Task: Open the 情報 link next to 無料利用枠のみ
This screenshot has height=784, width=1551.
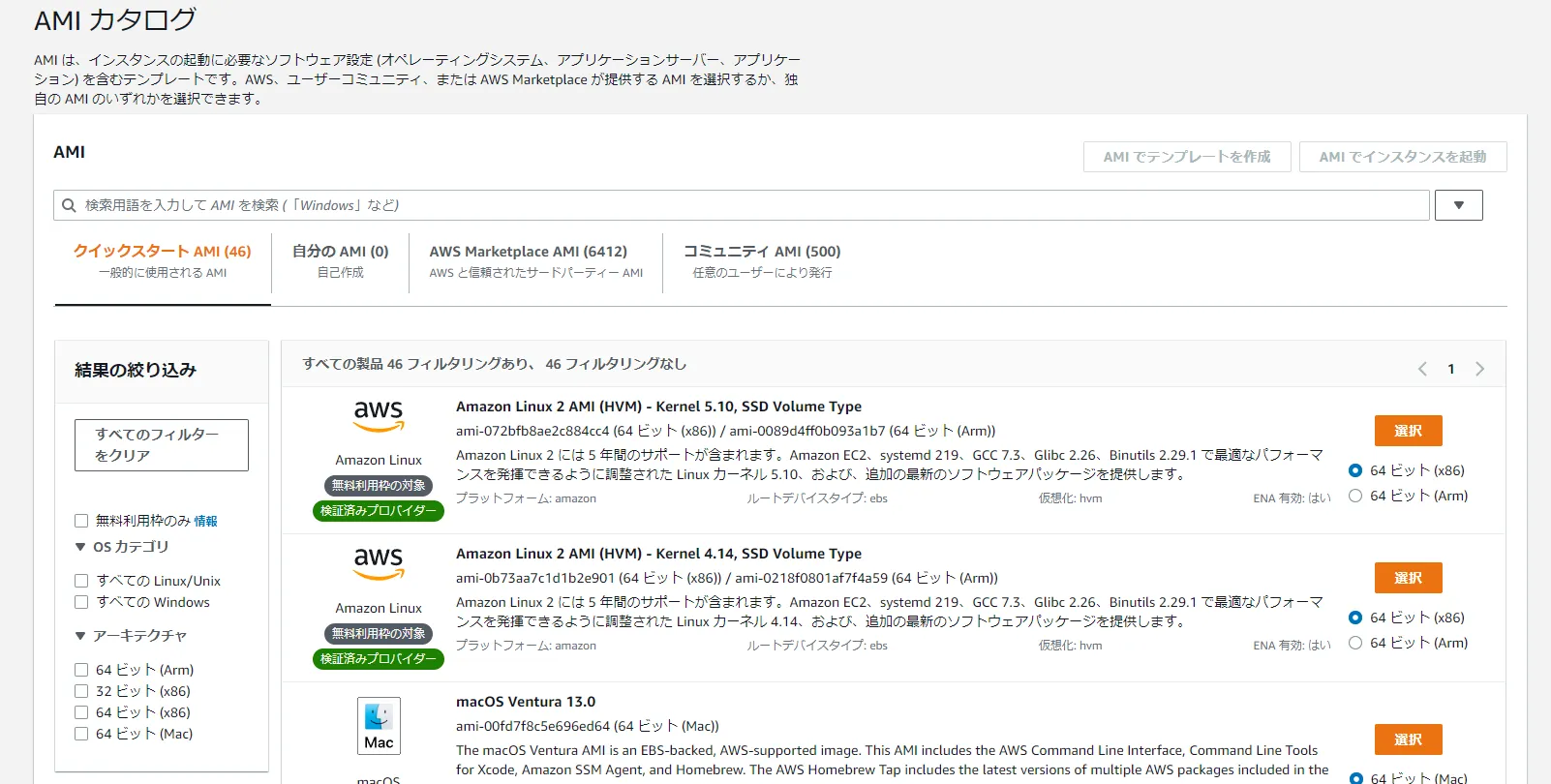Action: coord(205,521)
